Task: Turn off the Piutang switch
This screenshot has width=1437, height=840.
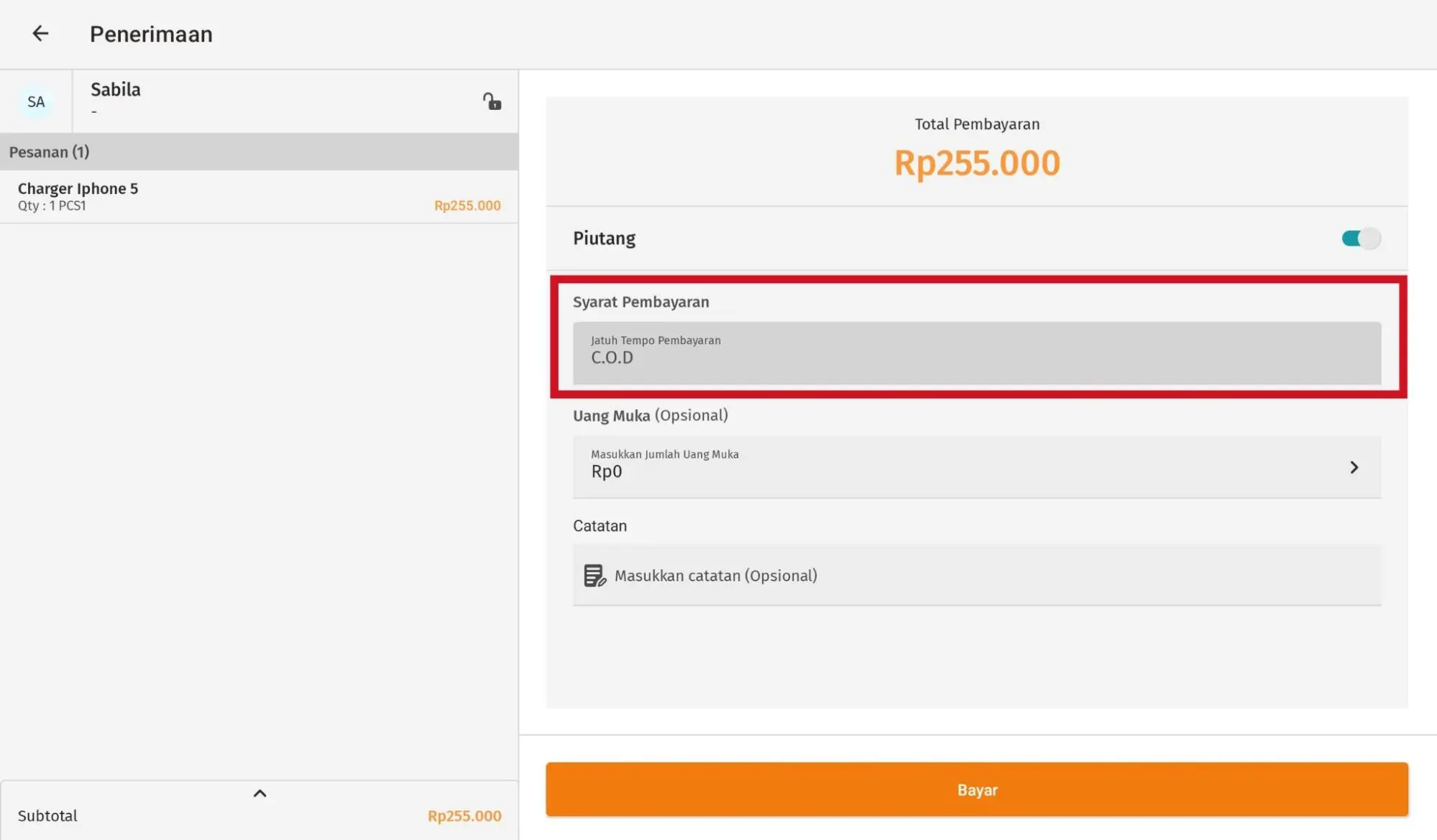Action: tap(1360, 239)
